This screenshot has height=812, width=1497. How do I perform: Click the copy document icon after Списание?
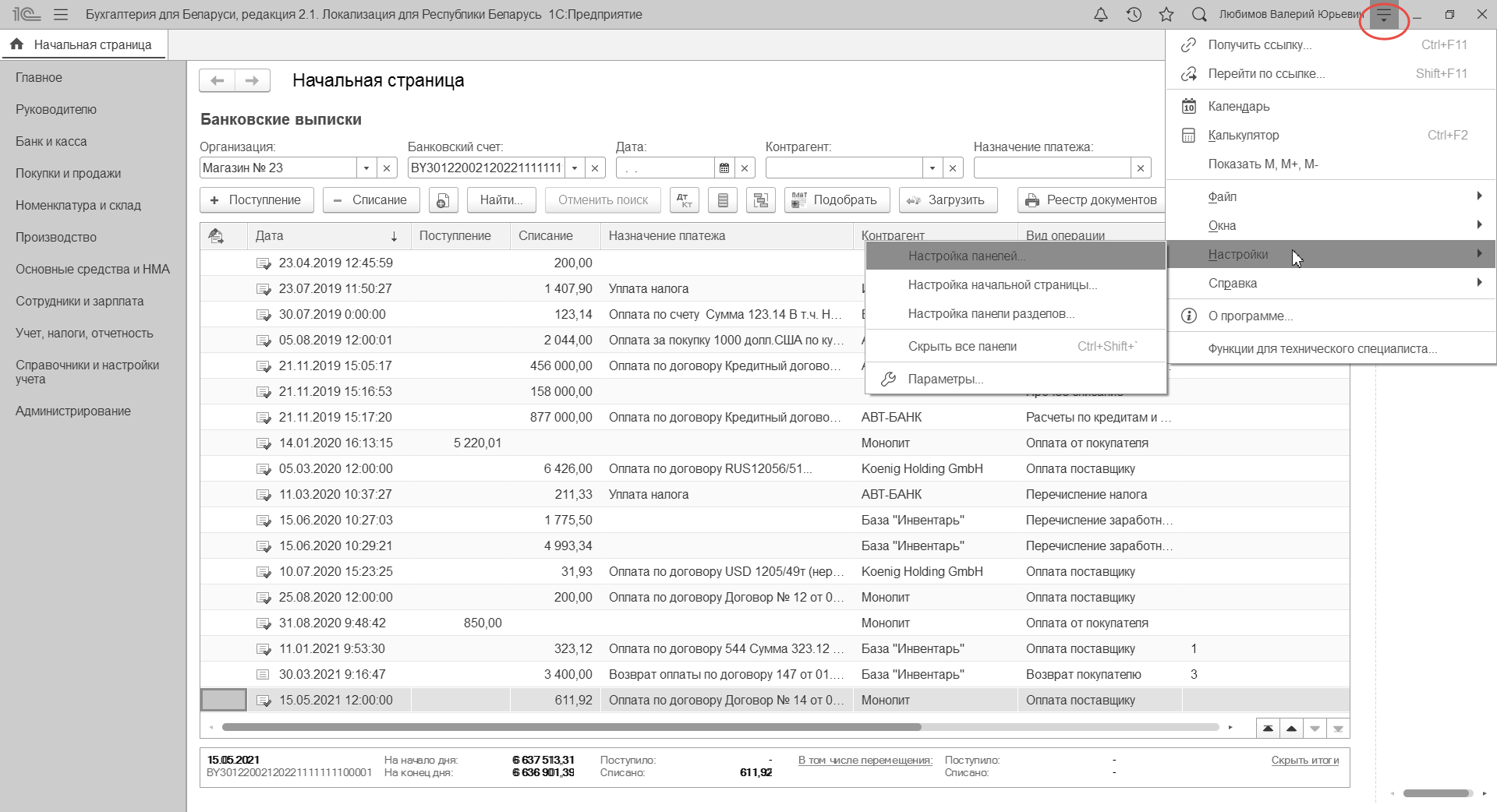pyautogui.click(x=443, y=200)
